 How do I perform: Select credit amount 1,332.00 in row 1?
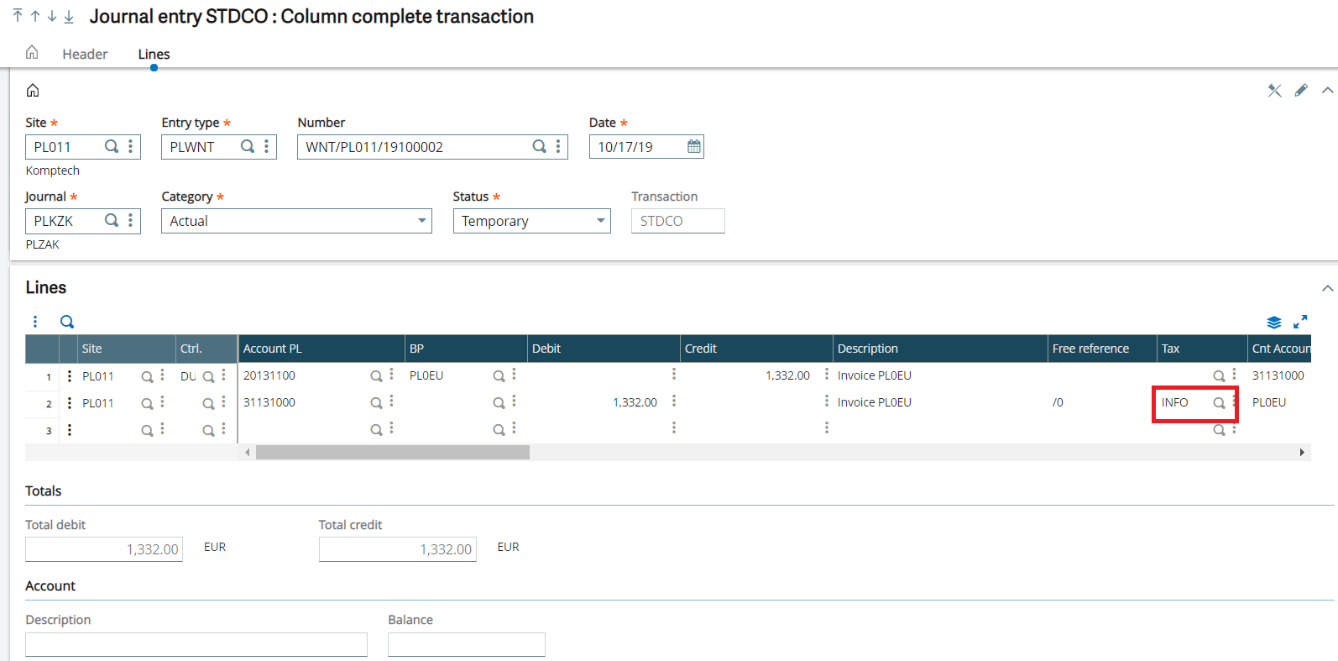click(788, 376)
